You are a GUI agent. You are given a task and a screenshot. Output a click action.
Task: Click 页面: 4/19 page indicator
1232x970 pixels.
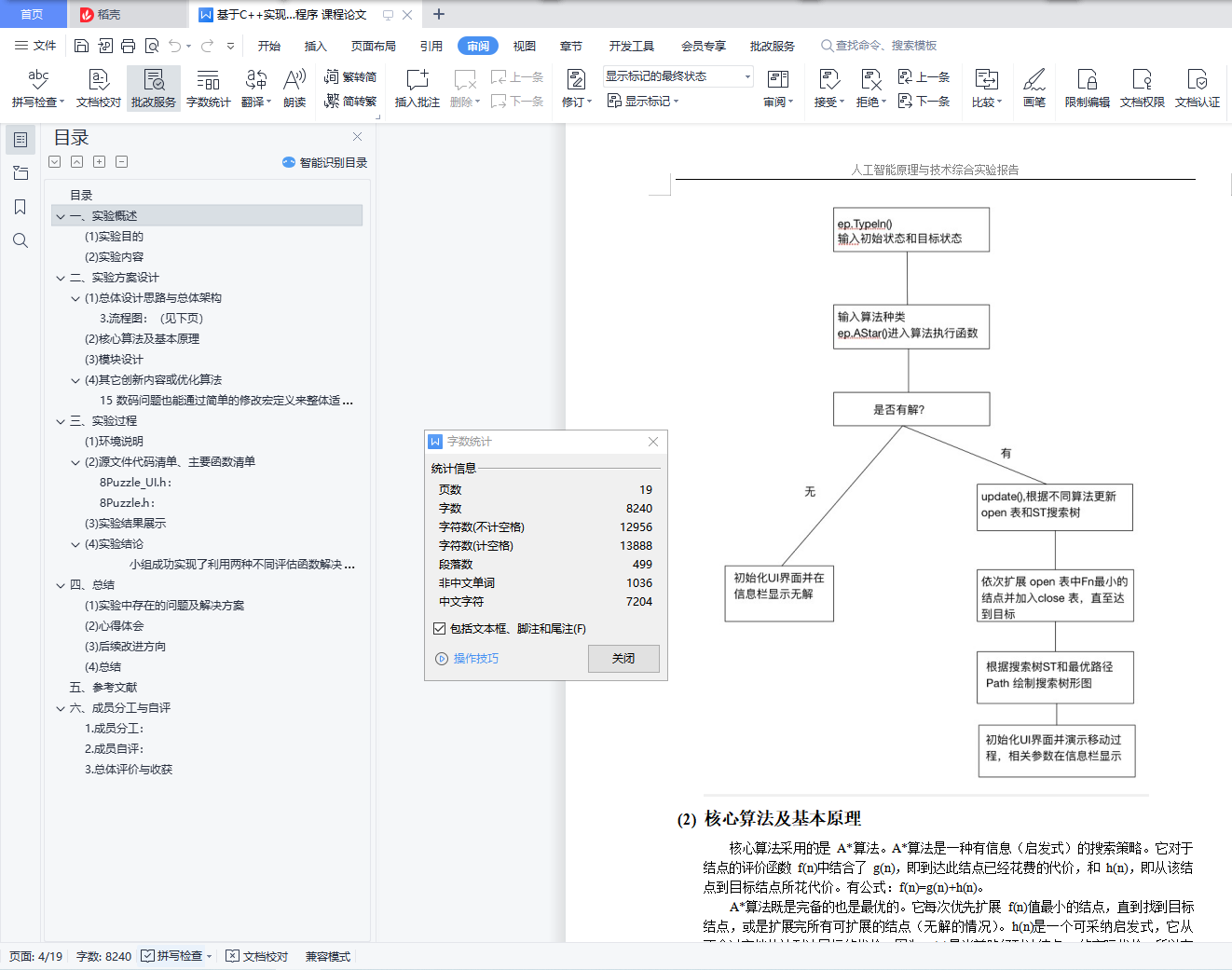coord(36,956)
